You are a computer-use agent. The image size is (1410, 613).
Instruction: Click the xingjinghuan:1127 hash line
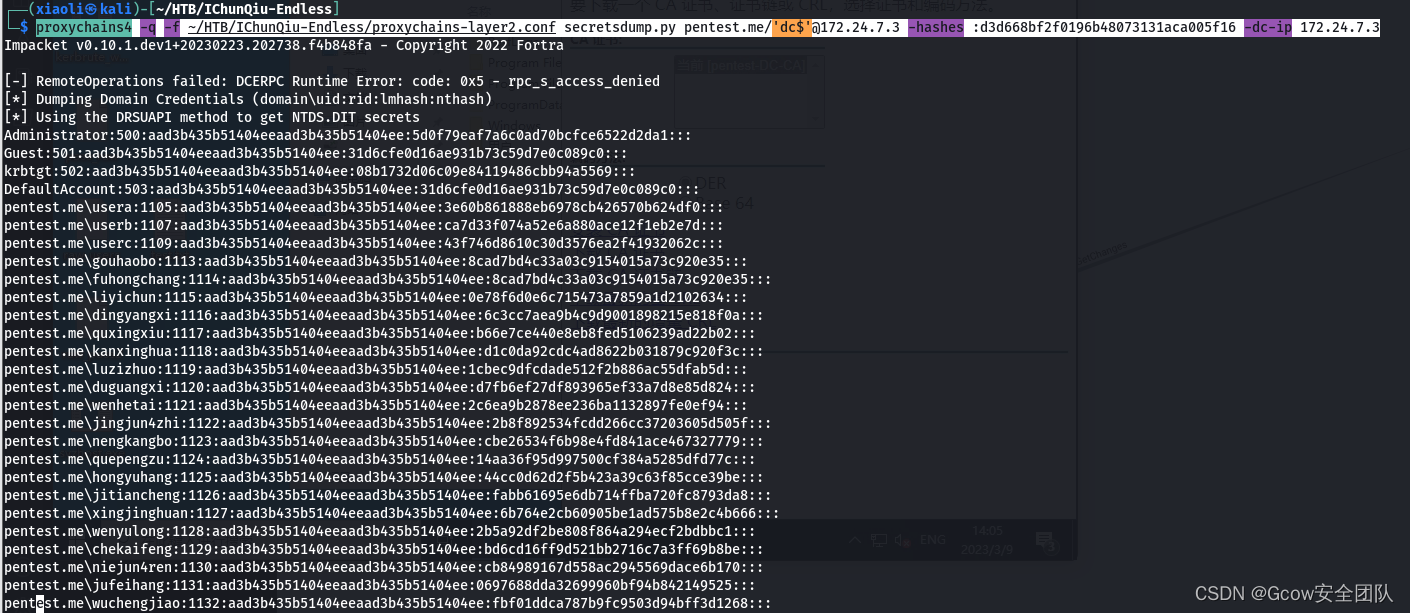tap(392, 513)
